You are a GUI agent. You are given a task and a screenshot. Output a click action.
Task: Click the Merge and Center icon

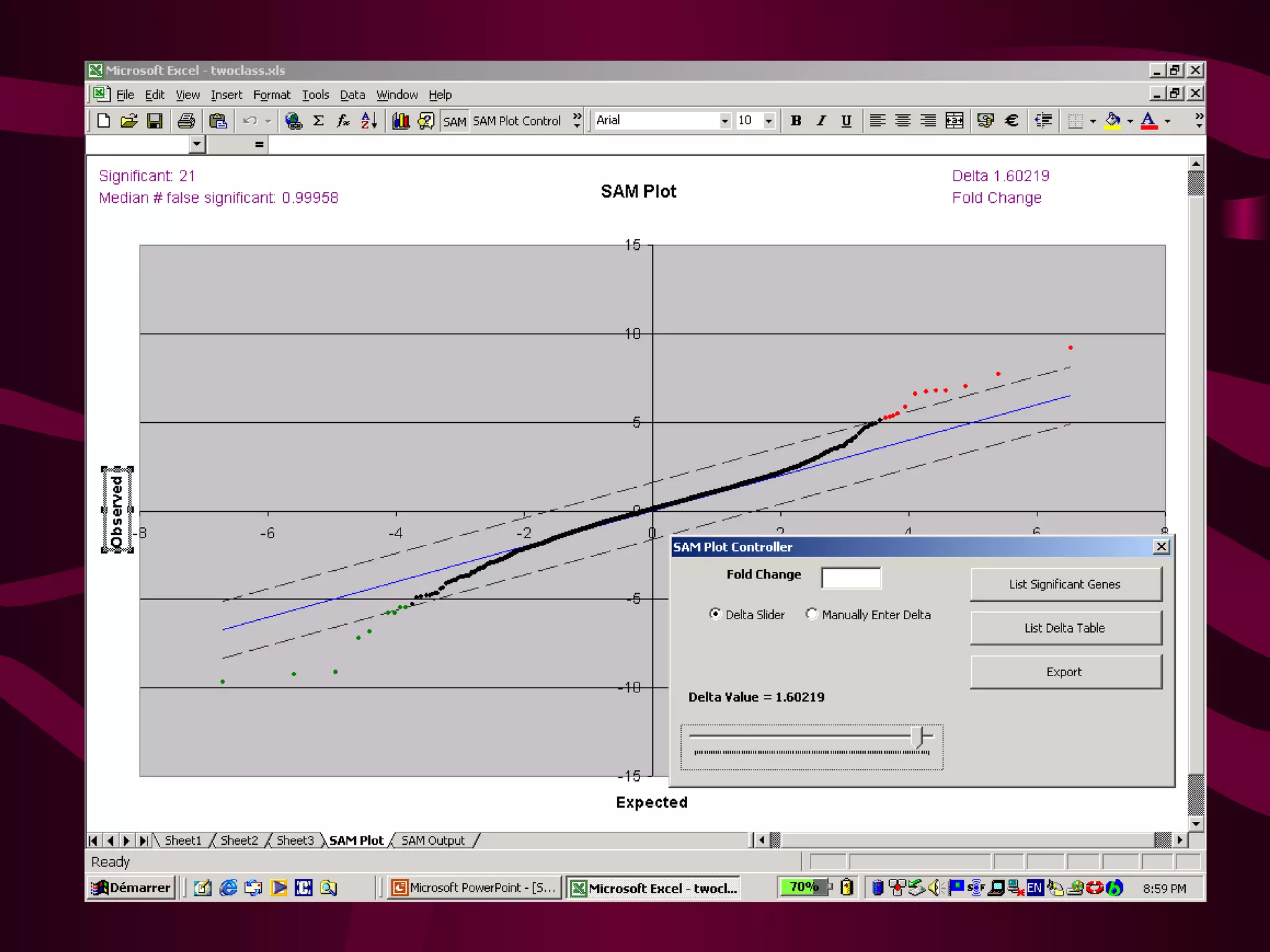coord(954,121)
